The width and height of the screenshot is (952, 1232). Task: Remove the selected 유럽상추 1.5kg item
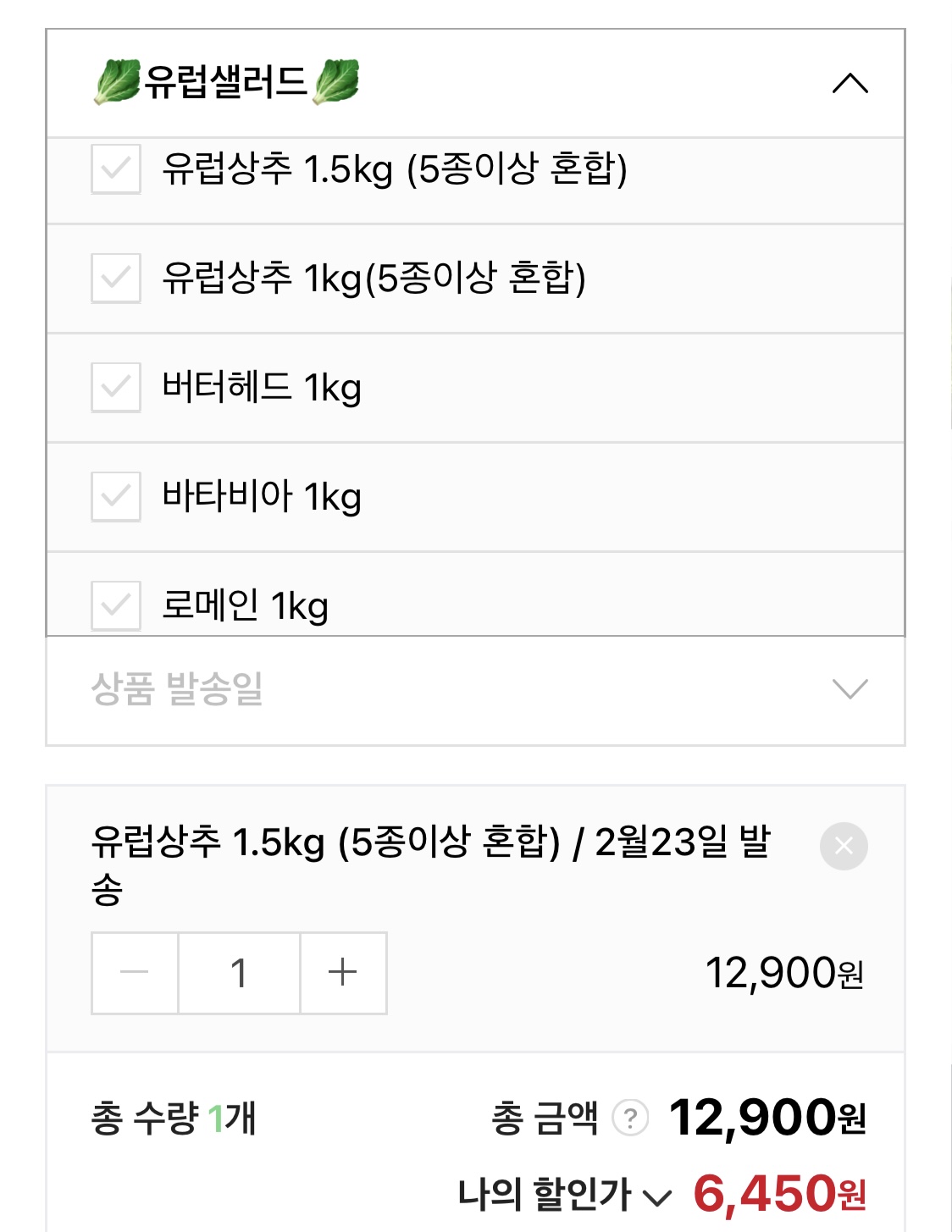coord(844,846)
